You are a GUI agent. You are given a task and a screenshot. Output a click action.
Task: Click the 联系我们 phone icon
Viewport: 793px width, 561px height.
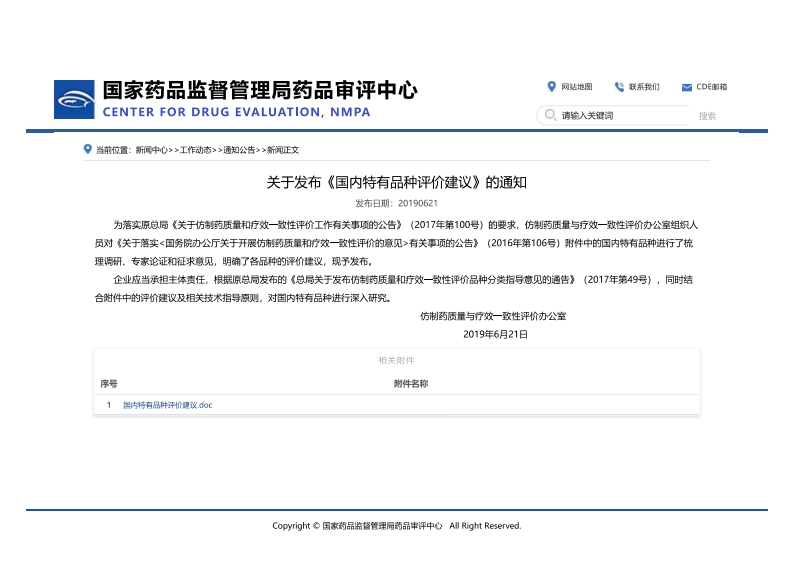click(619, 87)
